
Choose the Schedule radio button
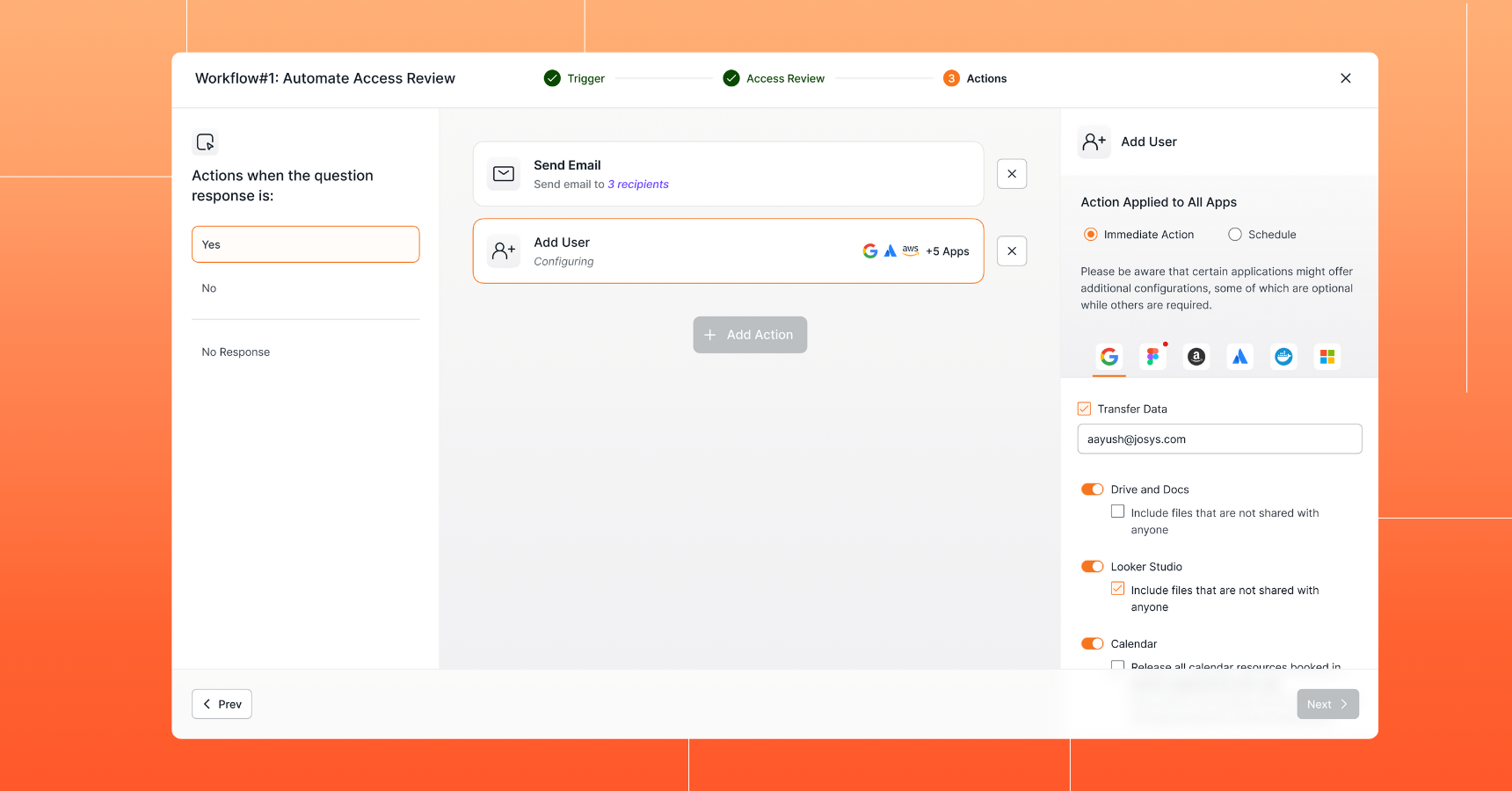(1235, 235)
